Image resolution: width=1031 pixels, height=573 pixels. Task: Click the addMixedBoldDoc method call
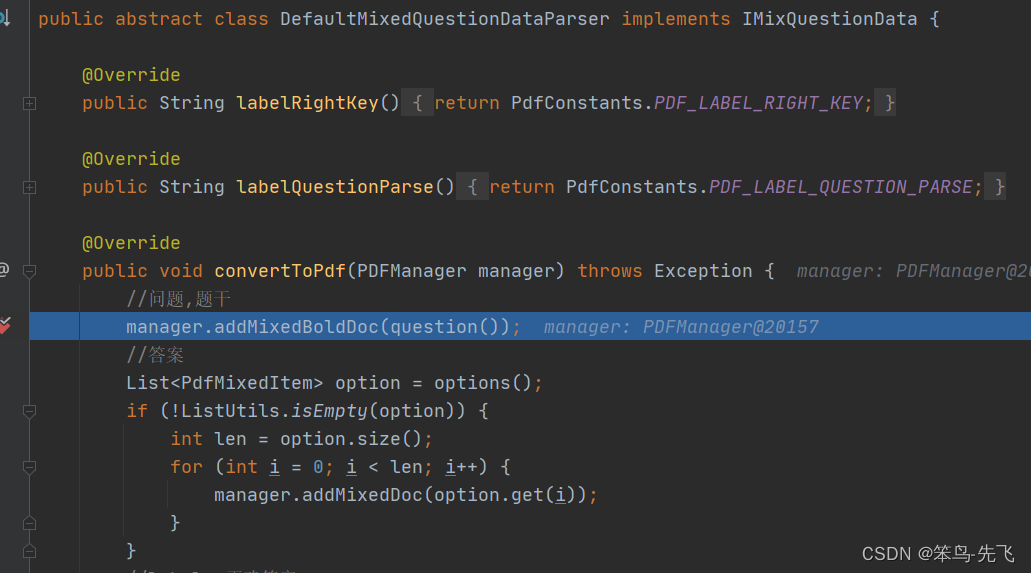point(297,327)
